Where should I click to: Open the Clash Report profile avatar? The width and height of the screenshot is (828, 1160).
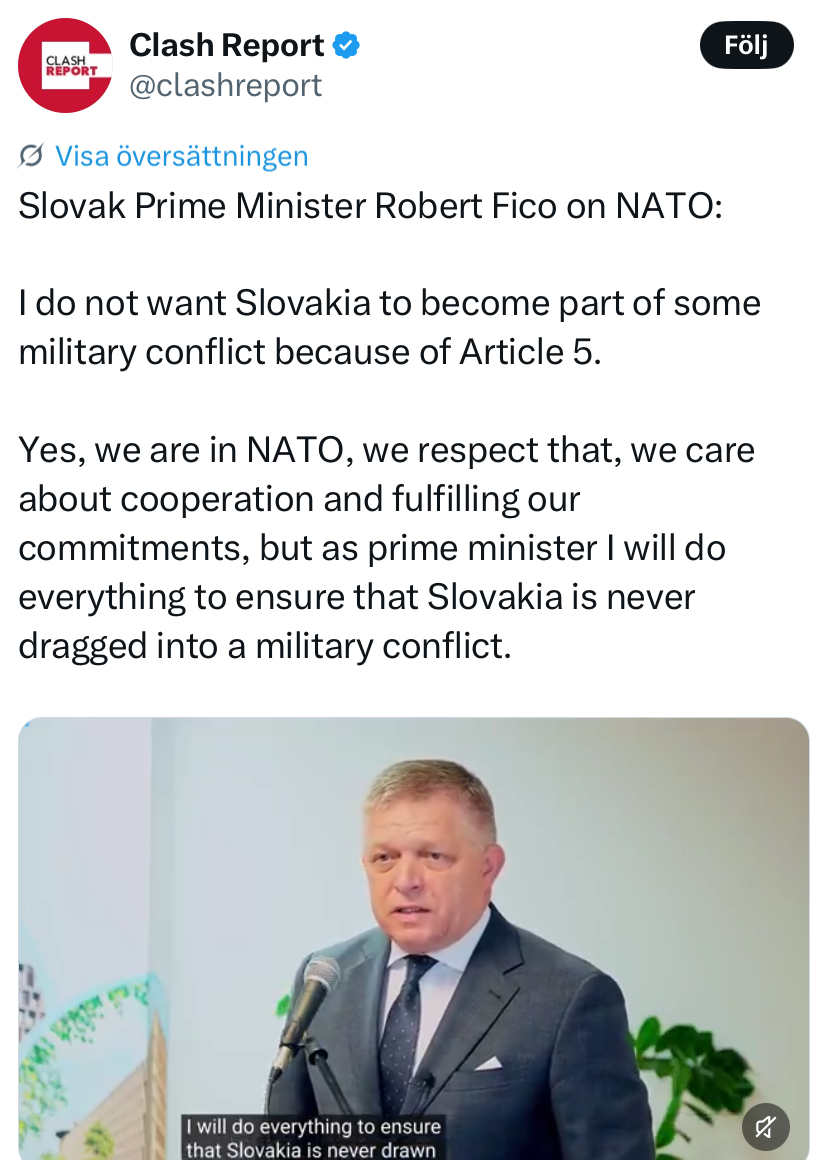point(65,66)
